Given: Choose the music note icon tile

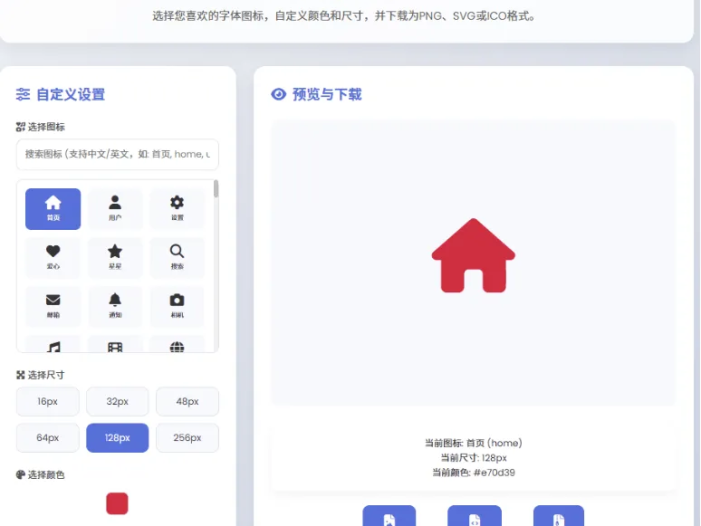Looking at the screenshot, I should click(x=53, y=344).
